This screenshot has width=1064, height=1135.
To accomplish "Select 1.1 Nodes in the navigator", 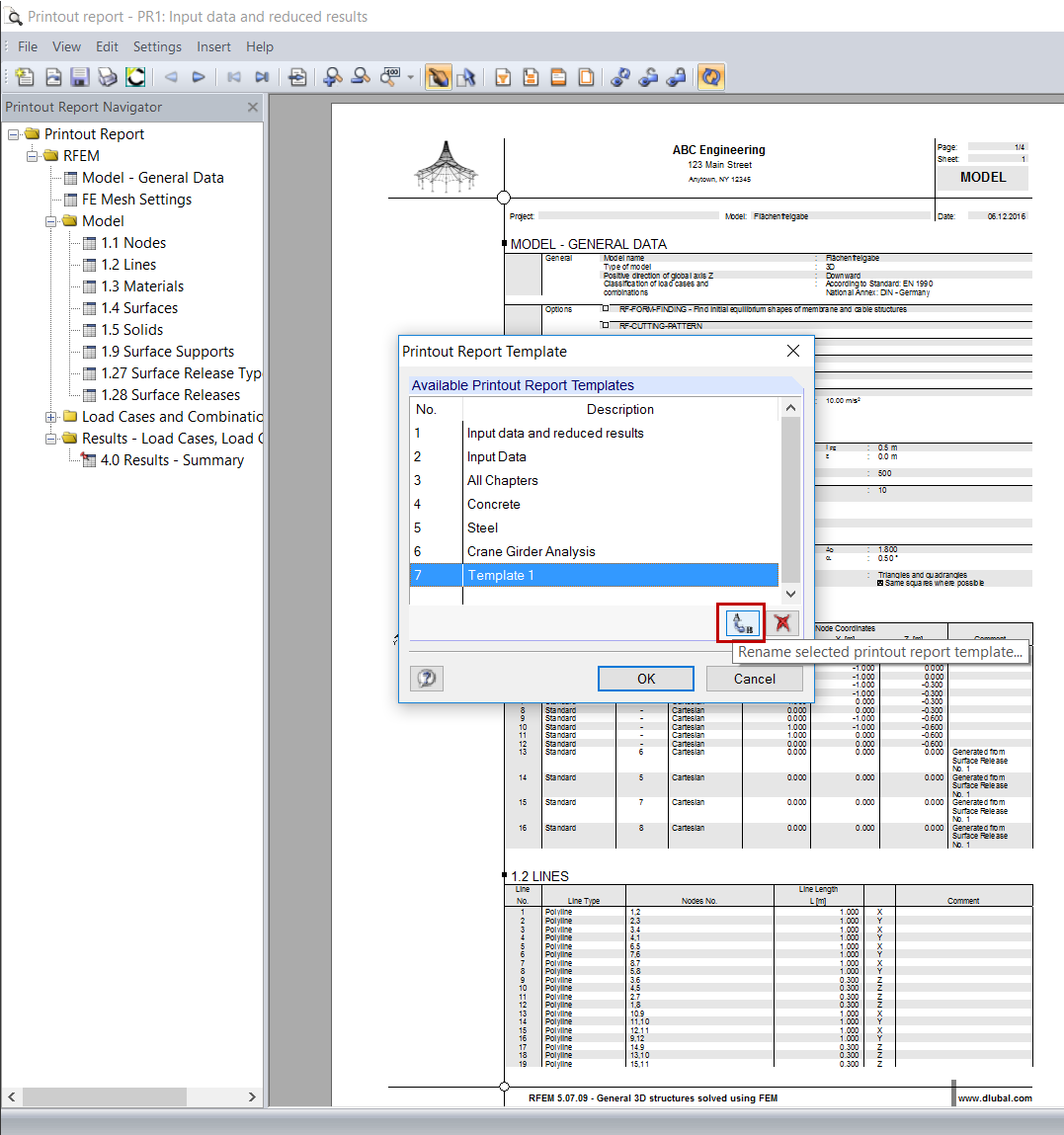I will coord(133,242).
